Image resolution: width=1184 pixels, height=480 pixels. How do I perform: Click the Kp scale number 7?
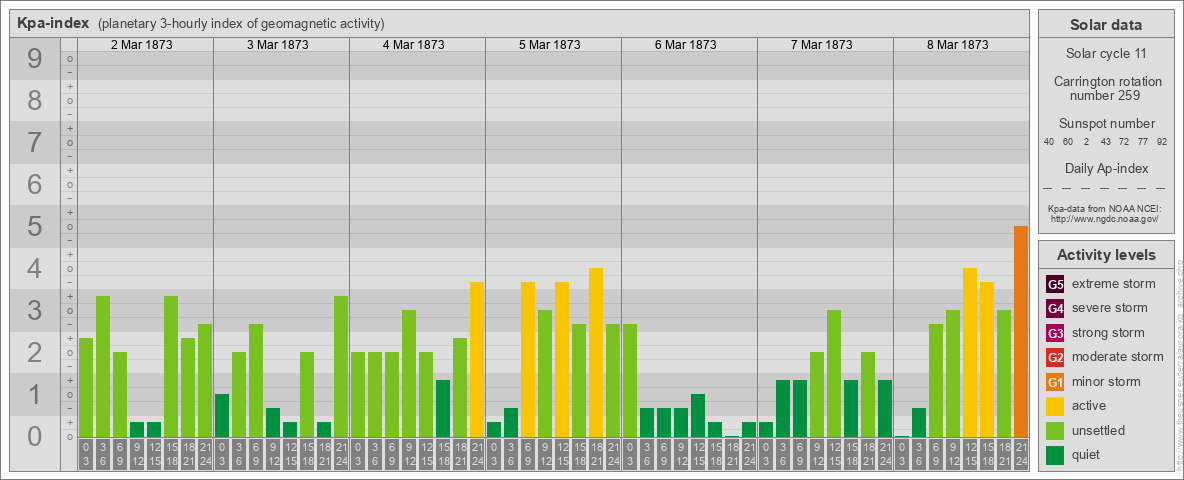click(35, 143)
